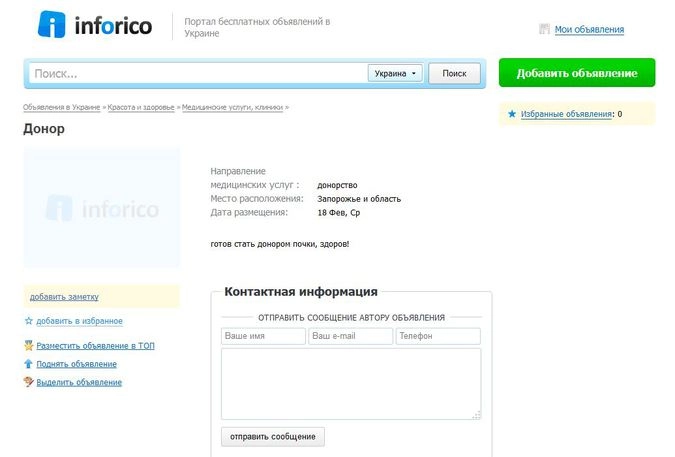The image size is (675, 457).
Task: Click the Ваш e-mail input field
Action: tap(350, 337)
